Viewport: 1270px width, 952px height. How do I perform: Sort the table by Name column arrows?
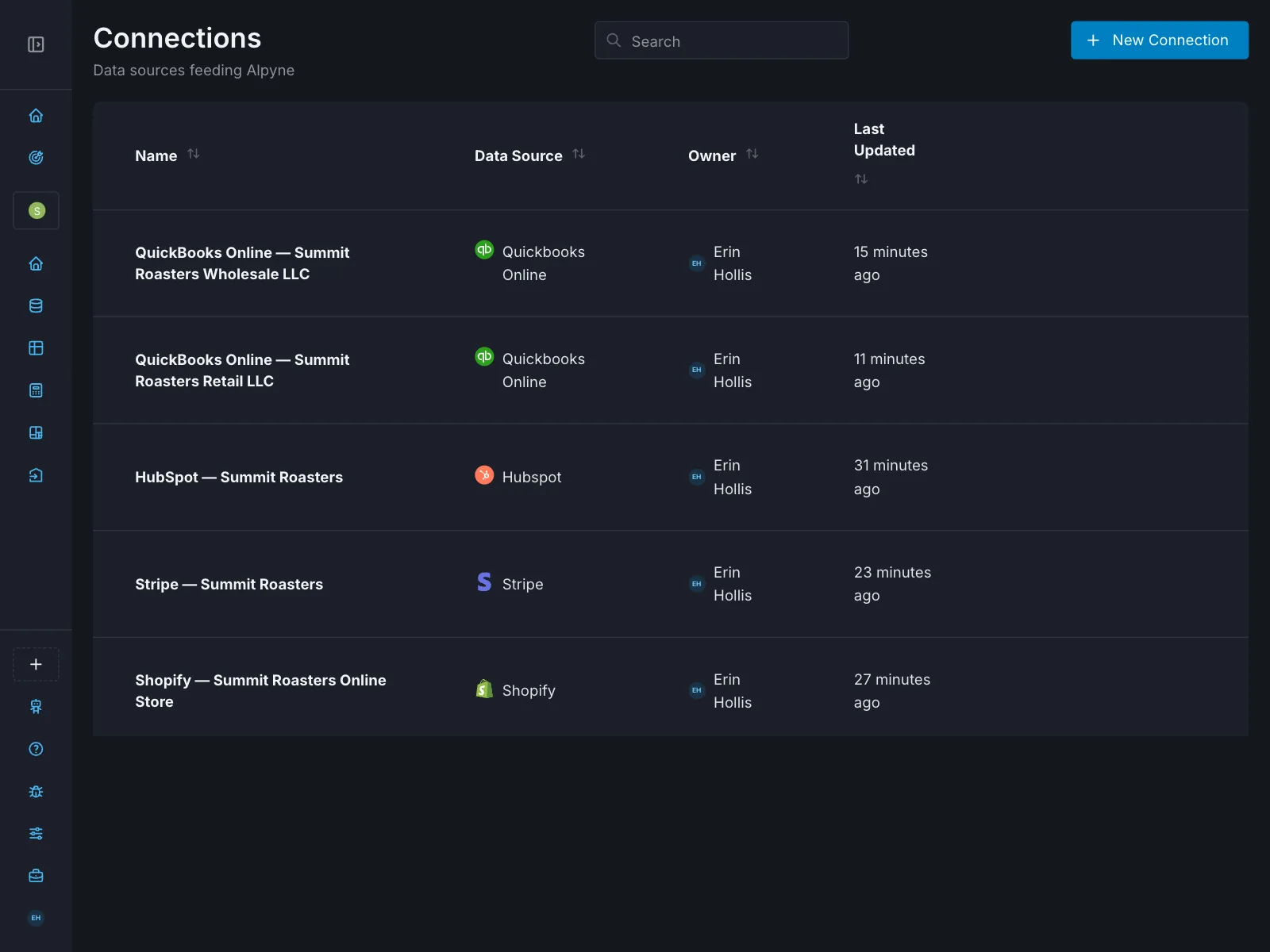pyautogui.click(x=194, y=154)
